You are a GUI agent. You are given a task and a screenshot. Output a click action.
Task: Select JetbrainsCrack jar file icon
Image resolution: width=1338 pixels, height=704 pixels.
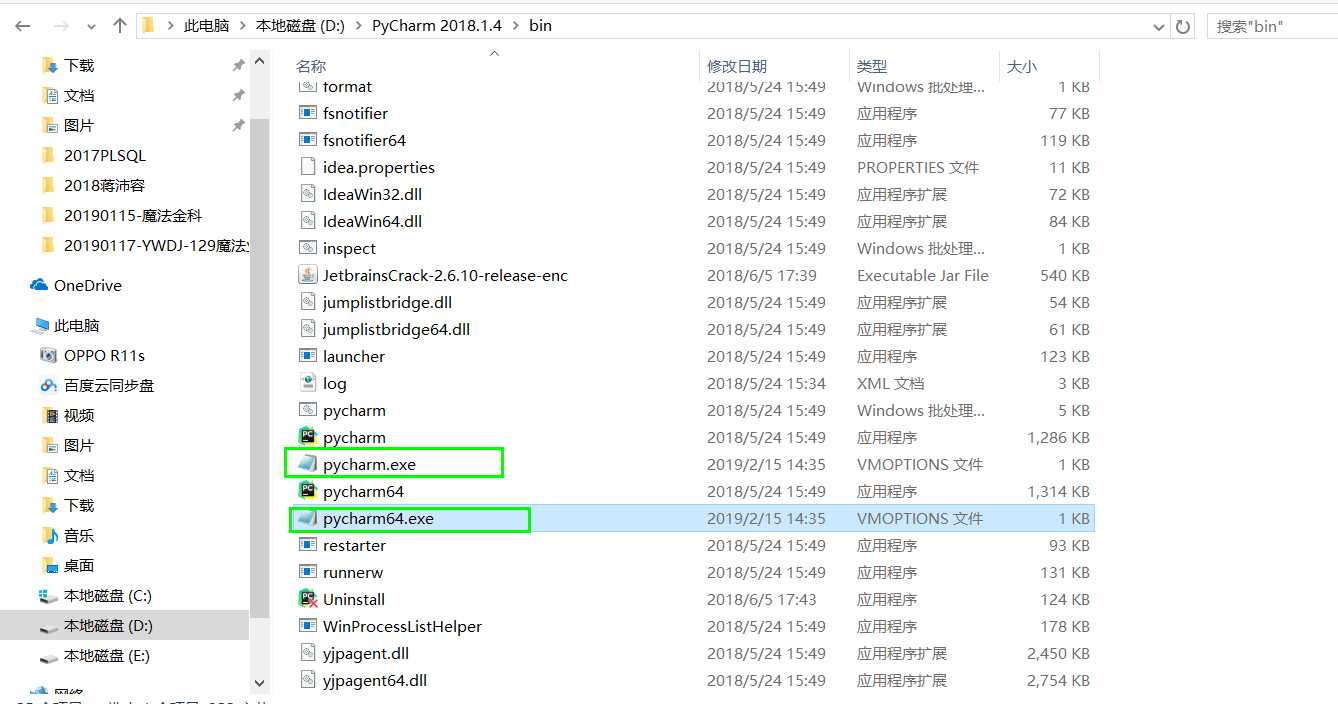(308, 275)
